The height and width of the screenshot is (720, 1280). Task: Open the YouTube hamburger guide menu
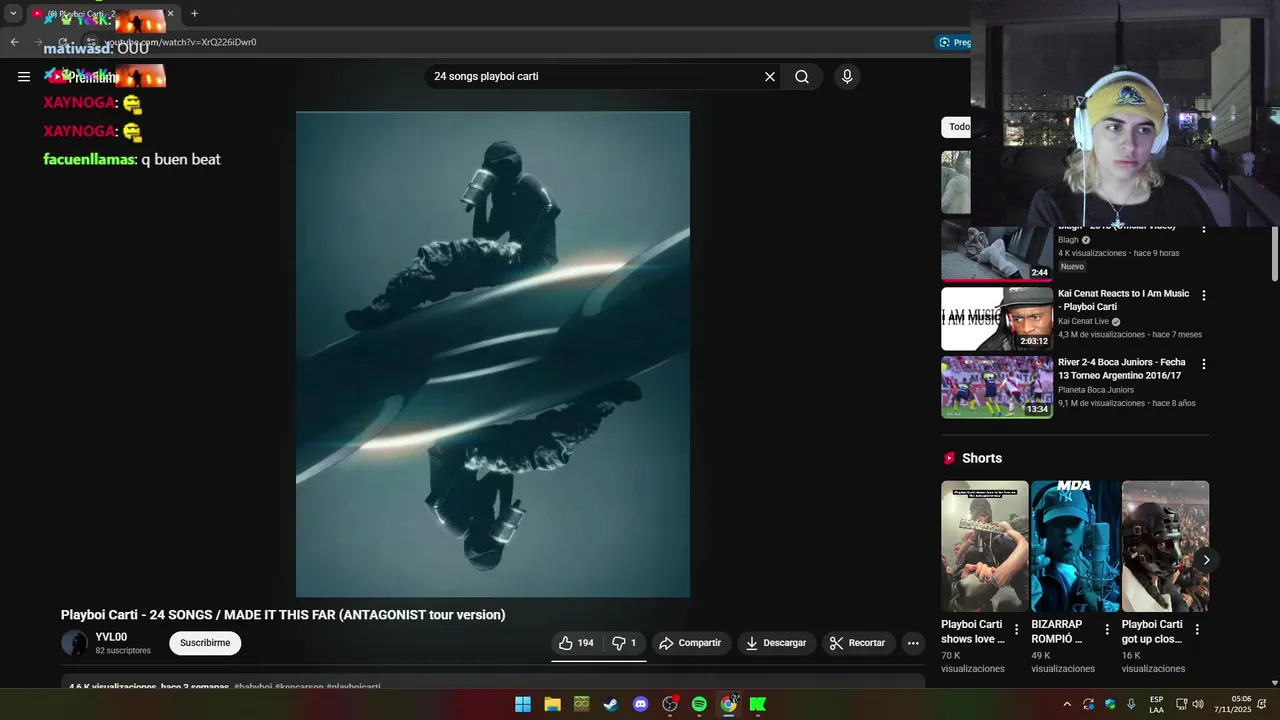(x=24, y=77)
